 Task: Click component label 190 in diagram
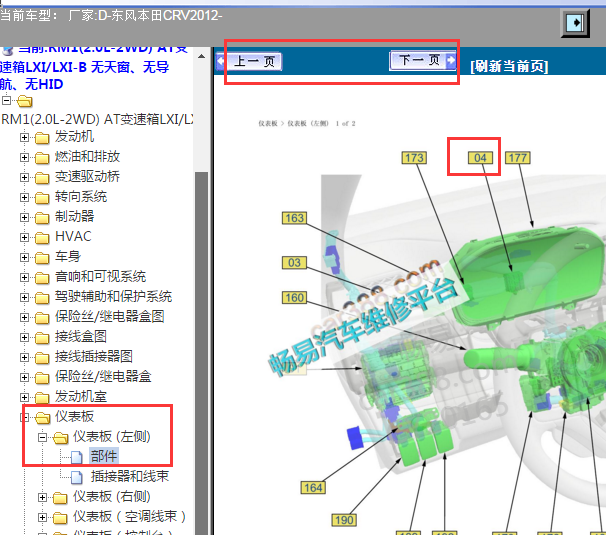pos(344,520)
